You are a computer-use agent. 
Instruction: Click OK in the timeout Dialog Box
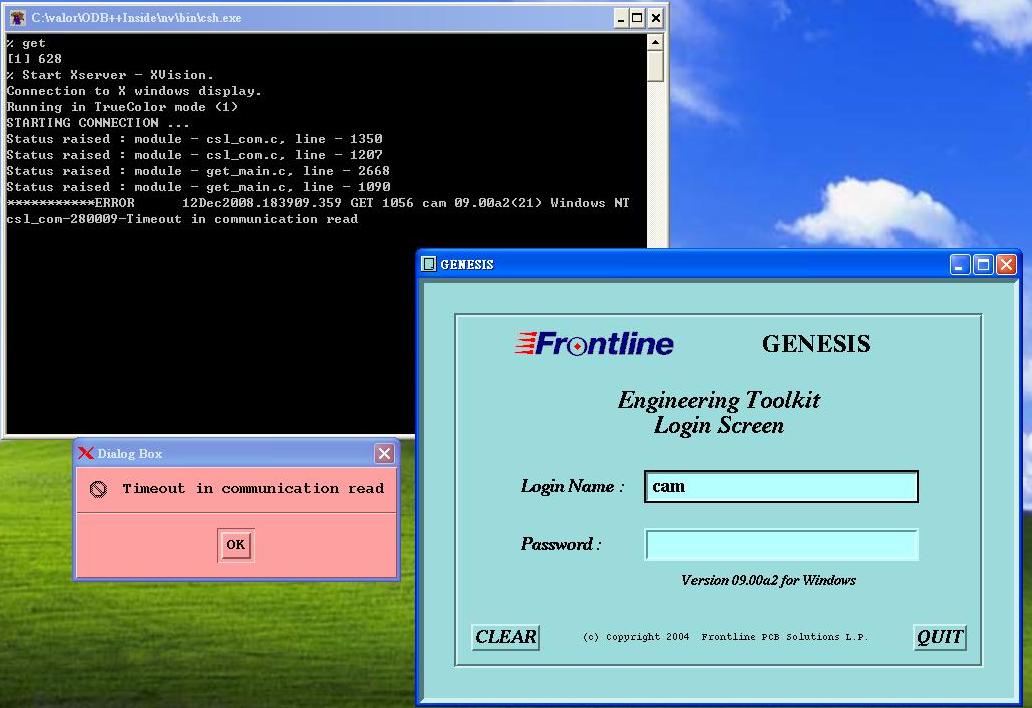point(236,545)
